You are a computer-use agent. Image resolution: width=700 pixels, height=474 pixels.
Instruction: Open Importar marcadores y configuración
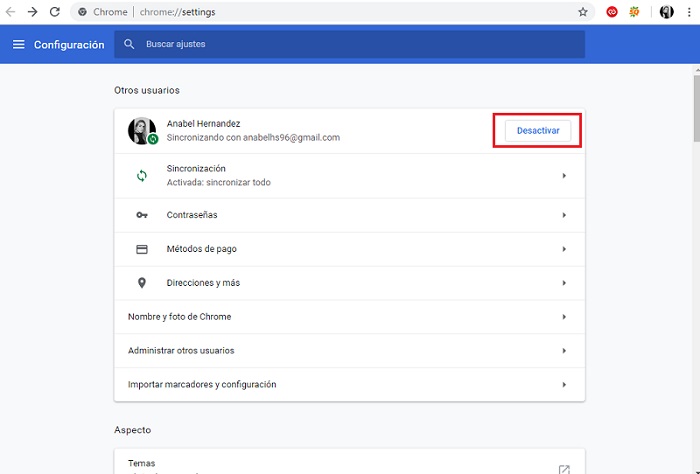[349, 385]
